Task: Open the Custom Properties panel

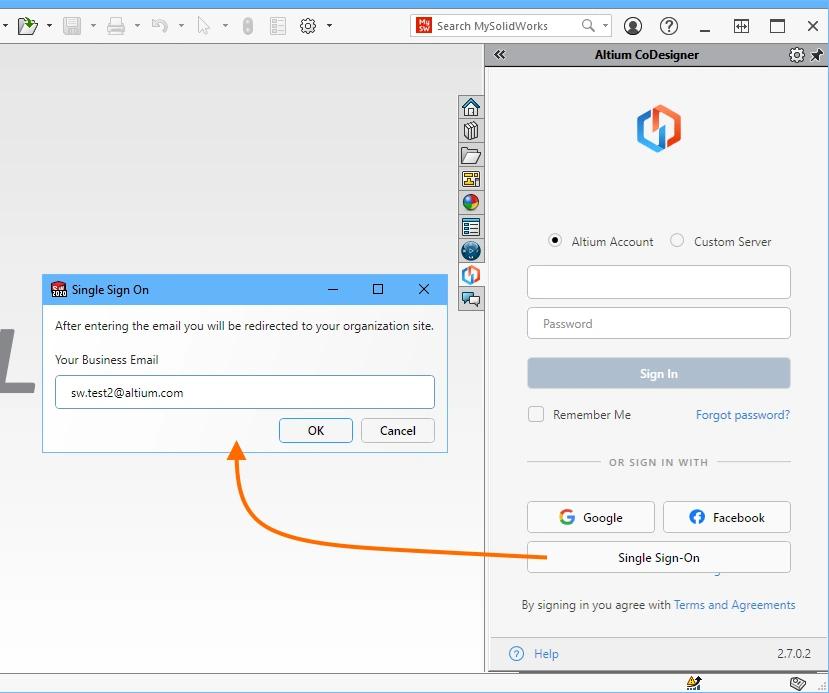Action: coord(471,227)
